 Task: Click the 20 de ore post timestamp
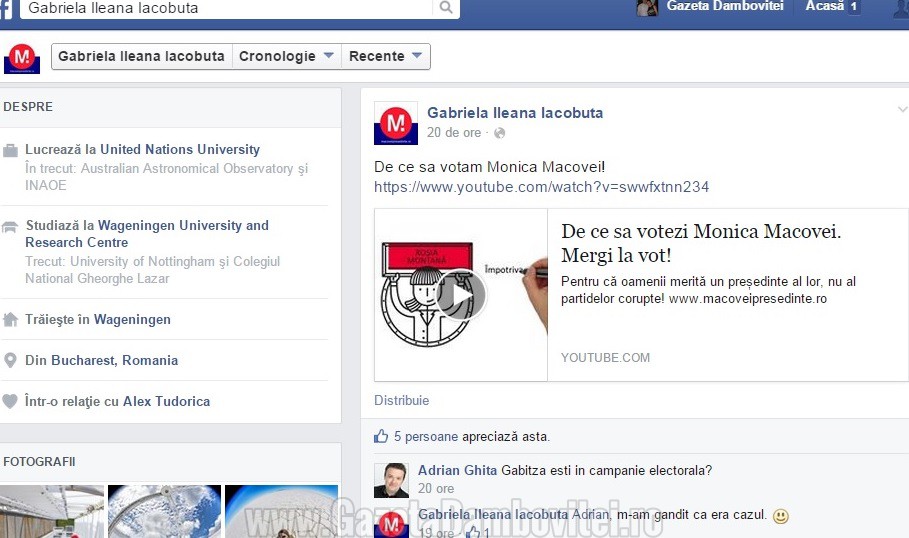pyautogui.click(x=454, y=133)
